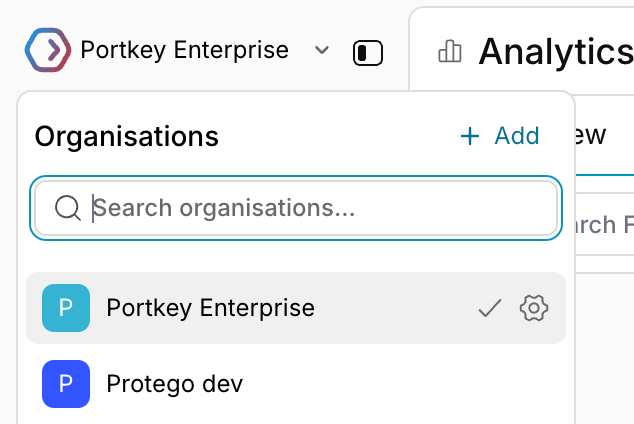
Task: Select the partially hidden tab ending in 'ew'
Action: click(x=591, y=135)
